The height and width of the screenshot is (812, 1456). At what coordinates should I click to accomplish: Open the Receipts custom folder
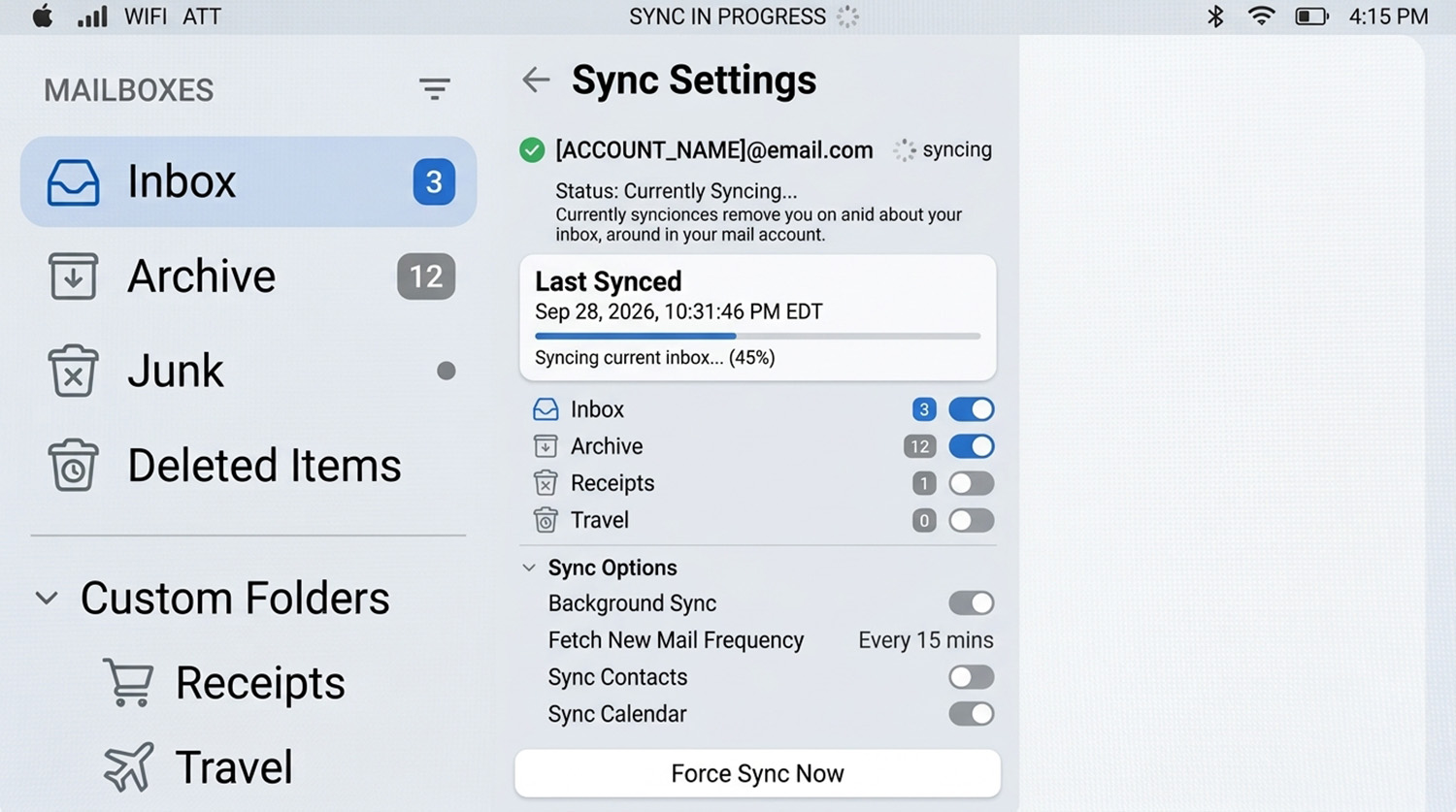point(225,683)
